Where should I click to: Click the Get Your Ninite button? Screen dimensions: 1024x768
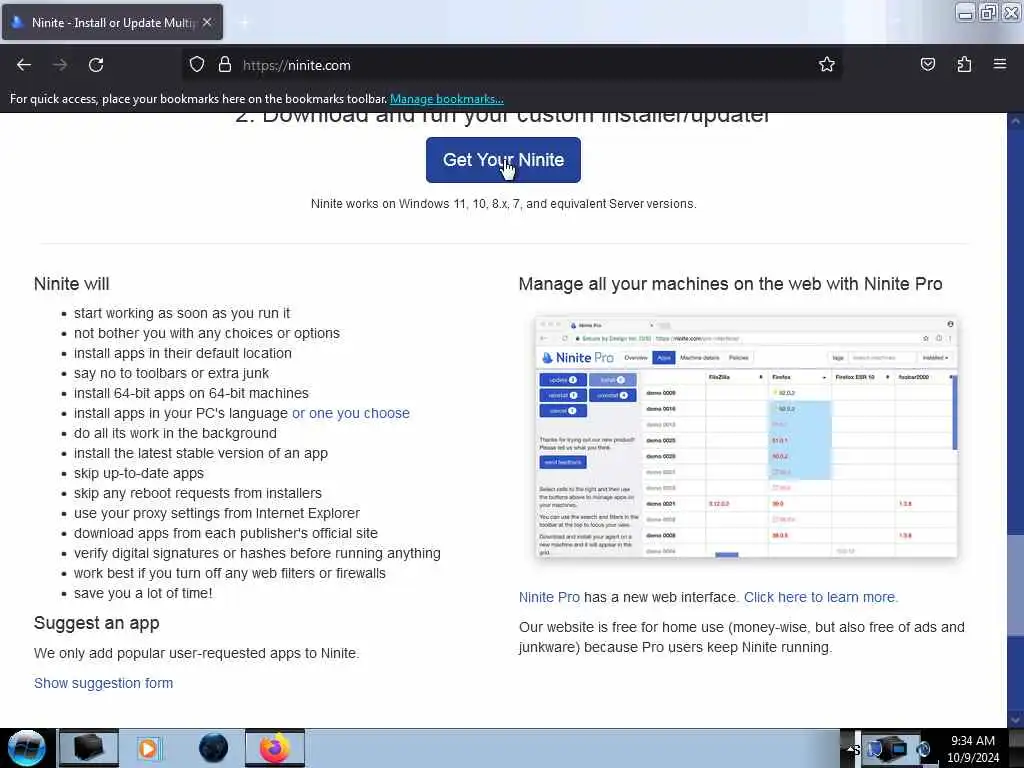[503, 160]
